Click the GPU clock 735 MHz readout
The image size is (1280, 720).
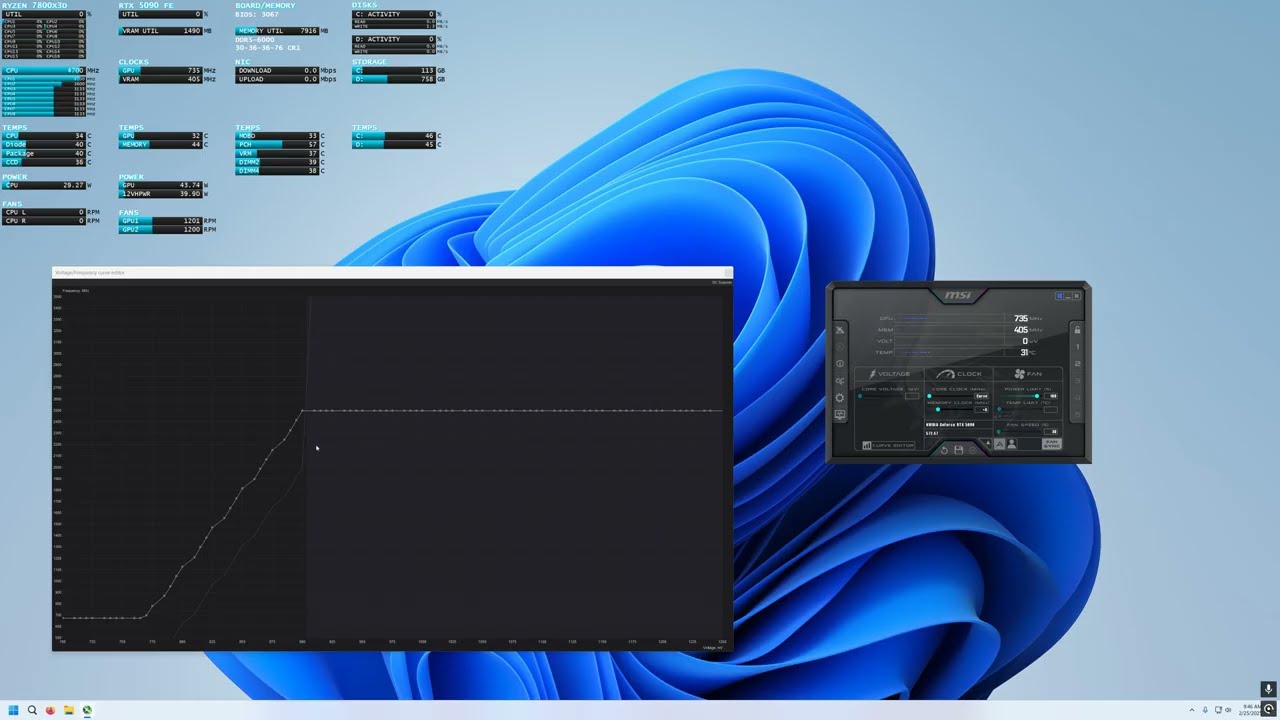1028,318
